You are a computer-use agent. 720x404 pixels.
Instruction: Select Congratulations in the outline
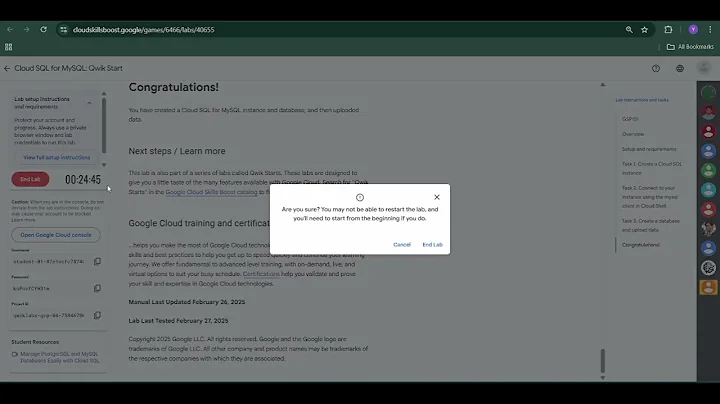coord(641,245)
